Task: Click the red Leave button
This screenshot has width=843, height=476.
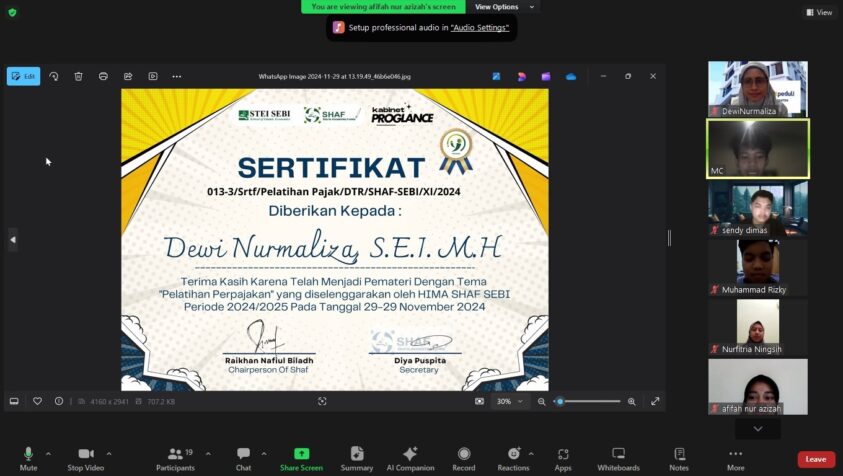Action: (816, 459)
